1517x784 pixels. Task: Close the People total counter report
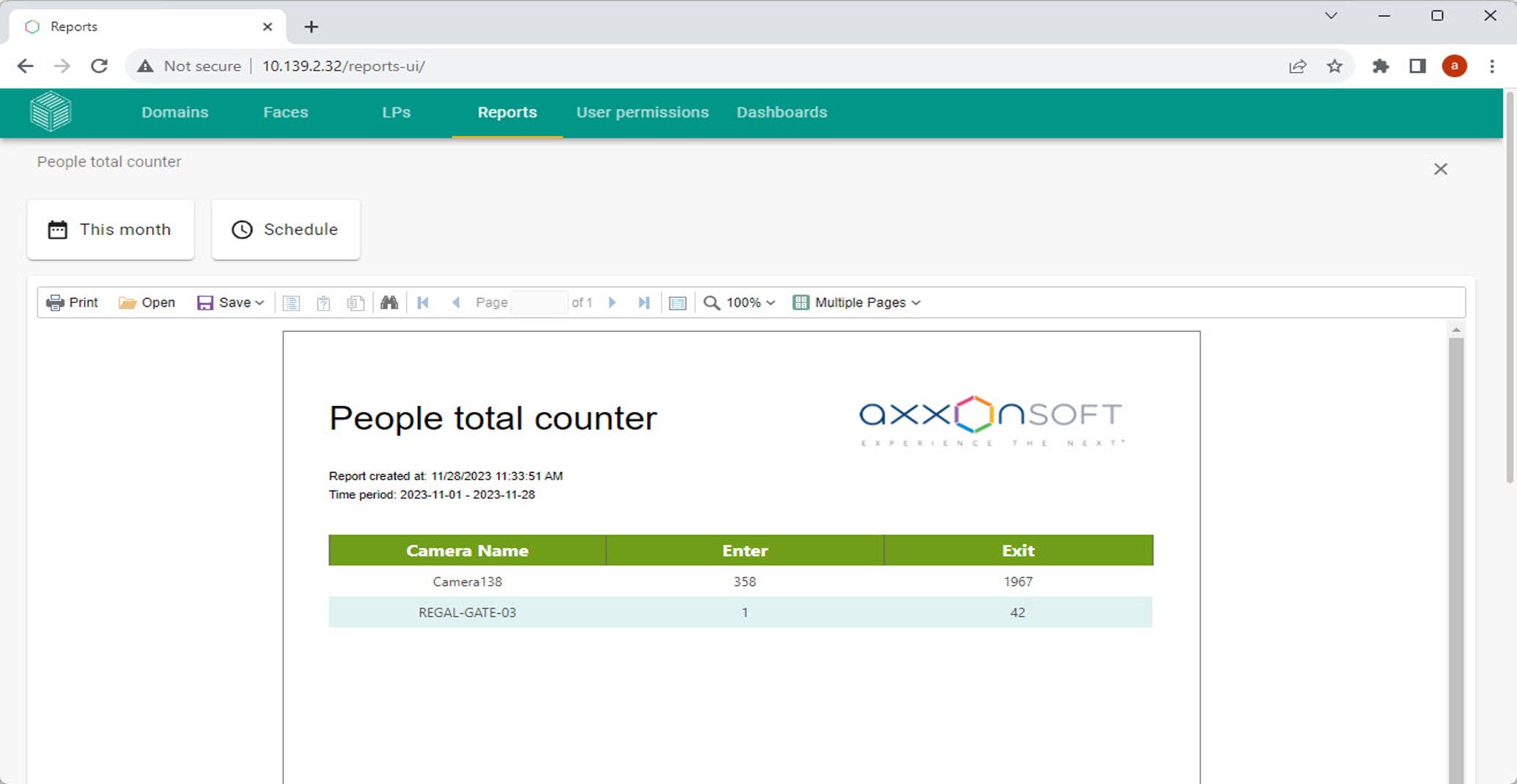pos(1440,170)
